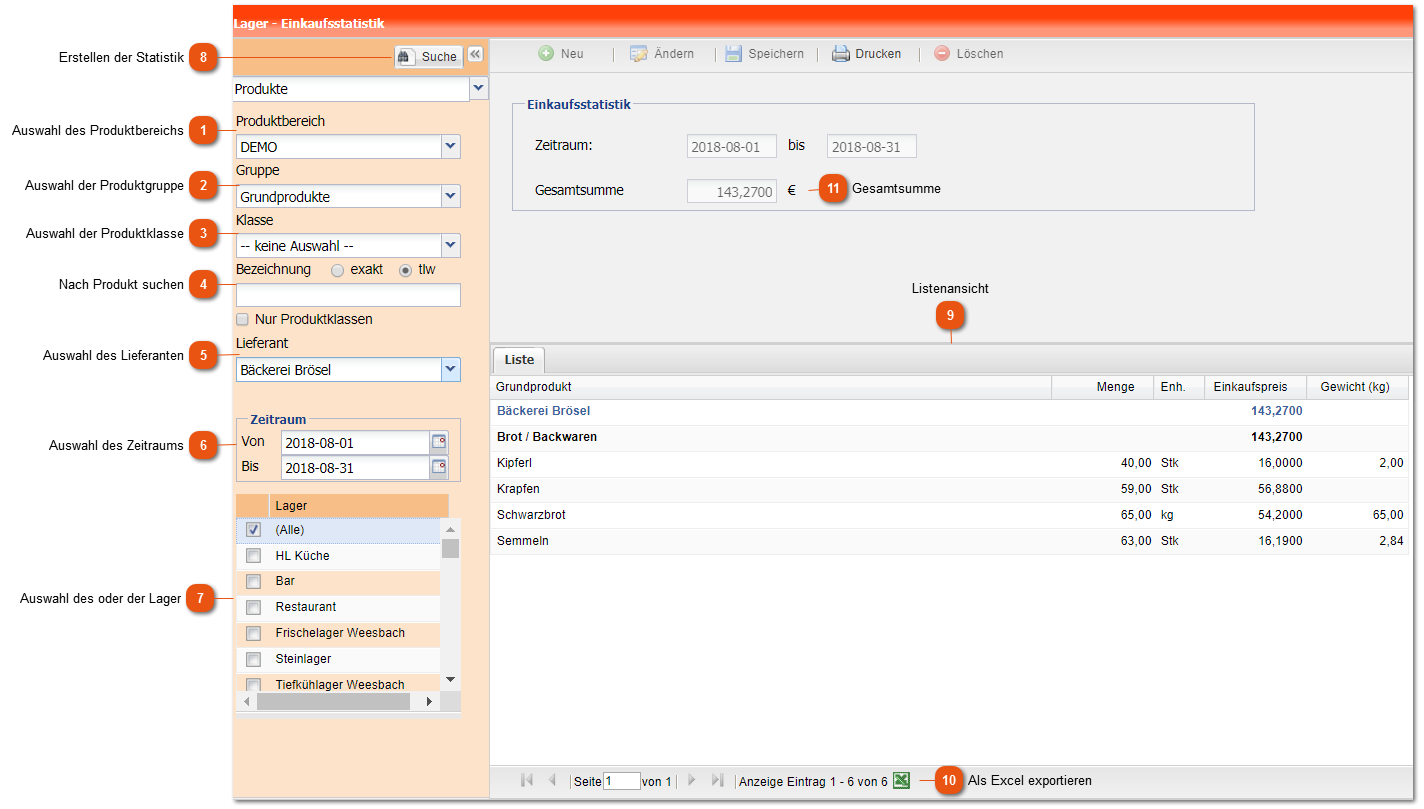Select the Bäckerei Brösel row in list
This screenshot has width=1424, height=809.
[x=950, y=411]
